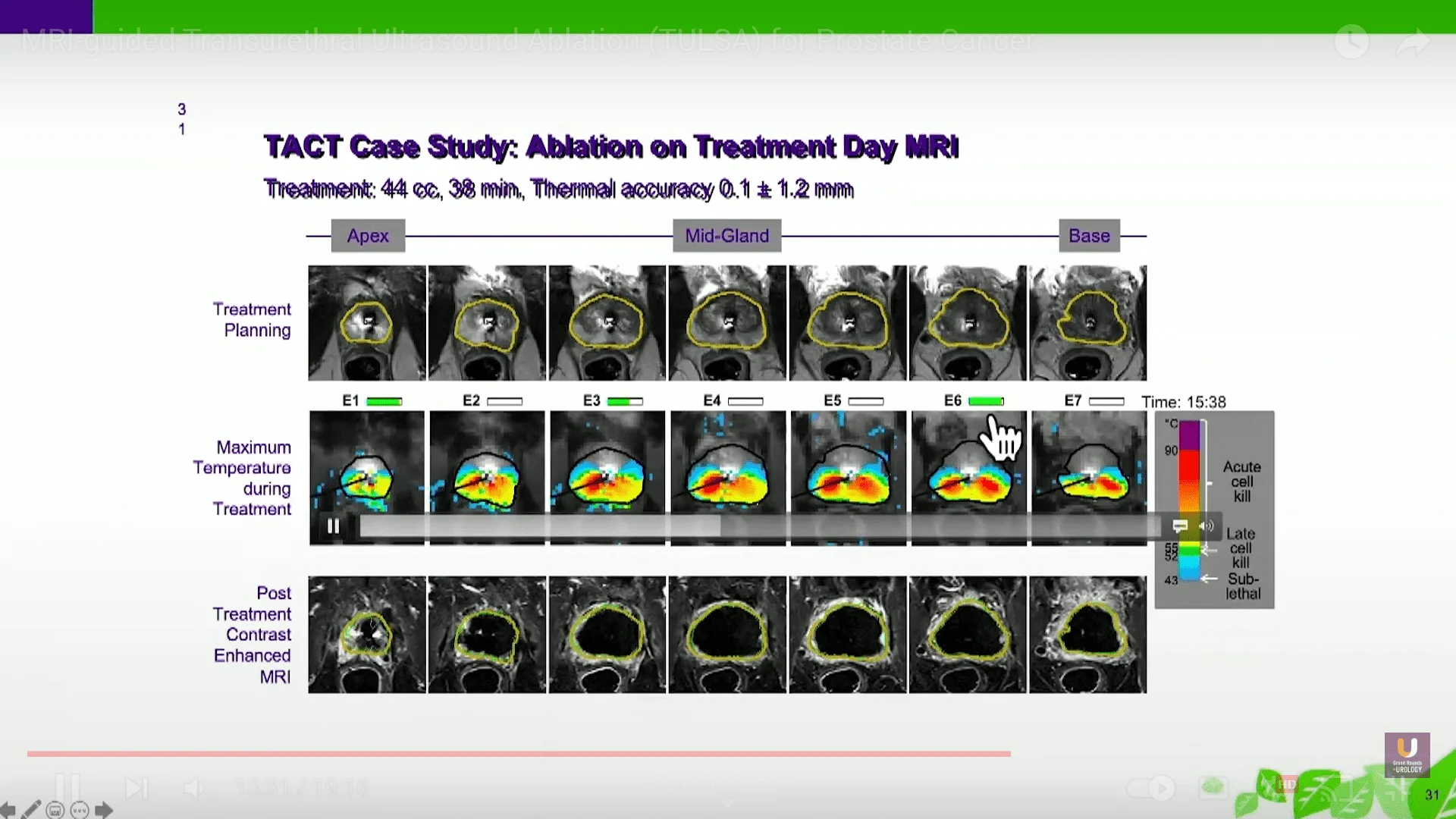Click the clock history icon top right
This screenshot has width=1456, height=819.
click(x=1353, y=43)
